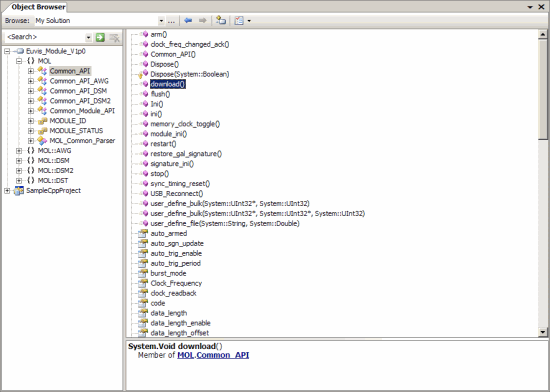Expand the Common_Module_API class node

[31, 111]
